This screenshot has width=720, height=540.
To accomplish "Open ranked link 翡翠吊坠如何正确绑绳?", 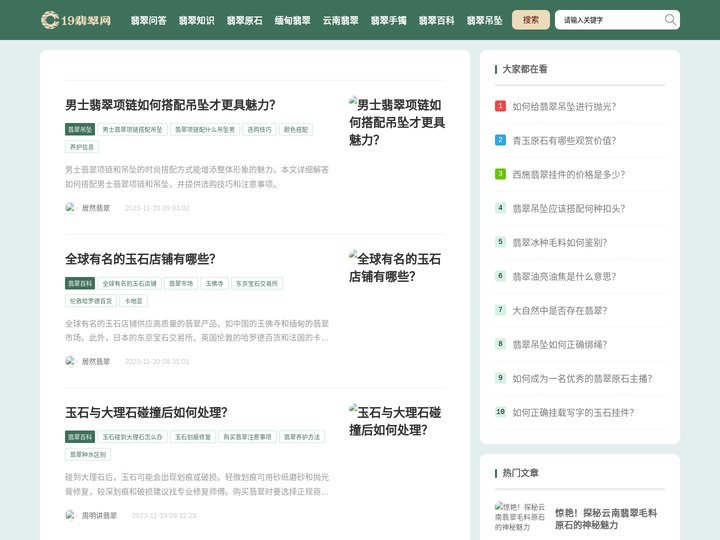I will coord(559,344).
